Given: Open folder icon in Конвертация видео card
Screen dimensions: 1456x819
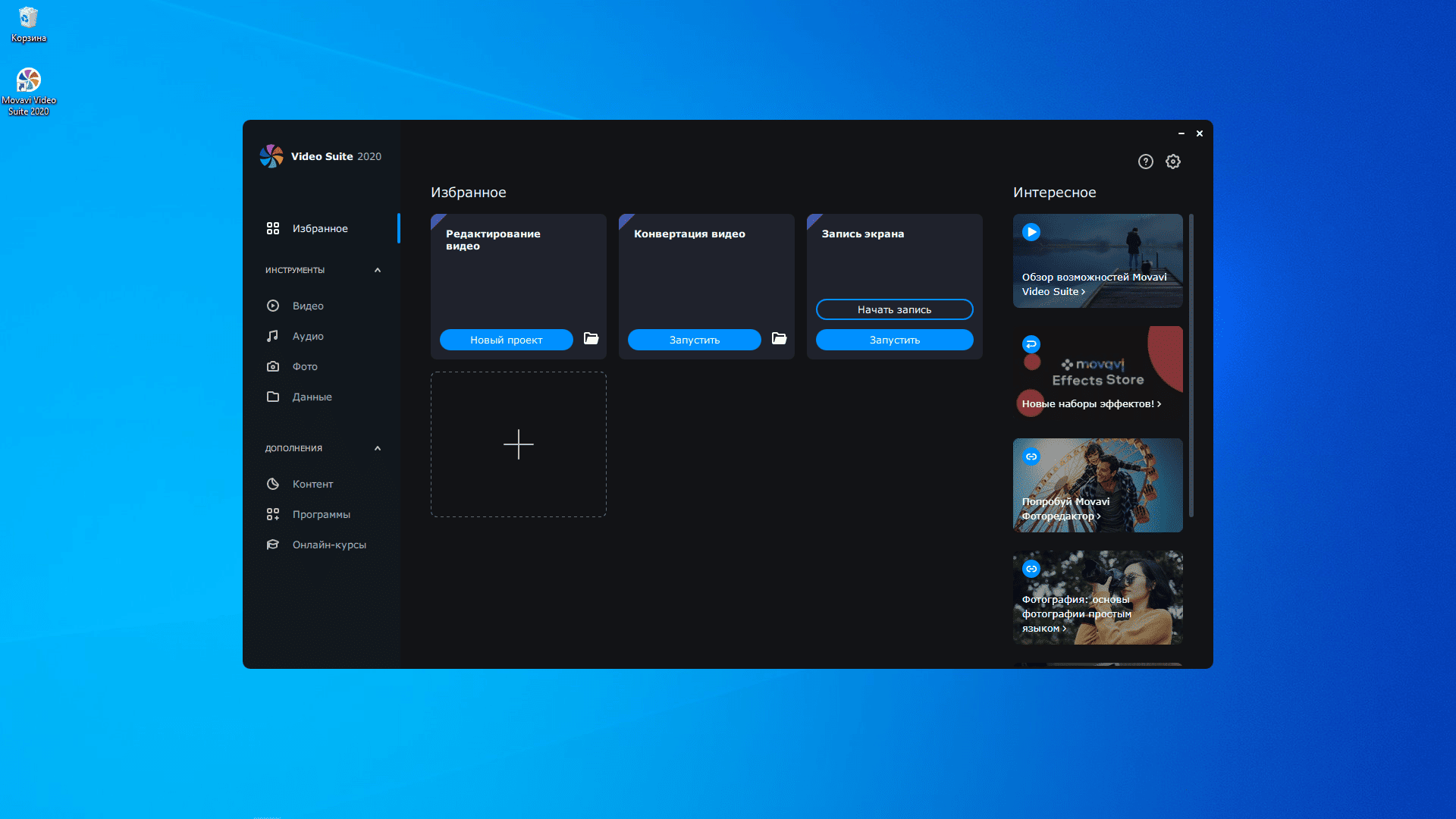Looking at the screenshot, I should coord(779,338).
